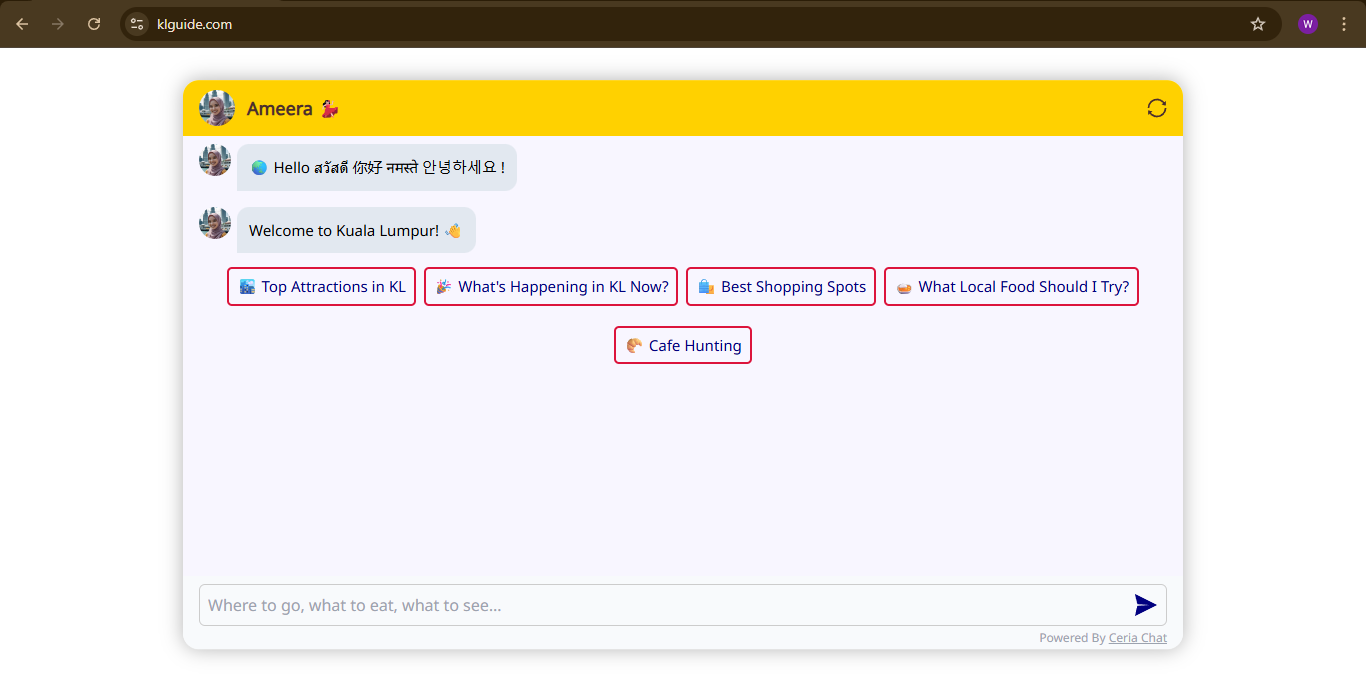
Task: Click the avatar beside the welcome message
Action: coord(214,223)
